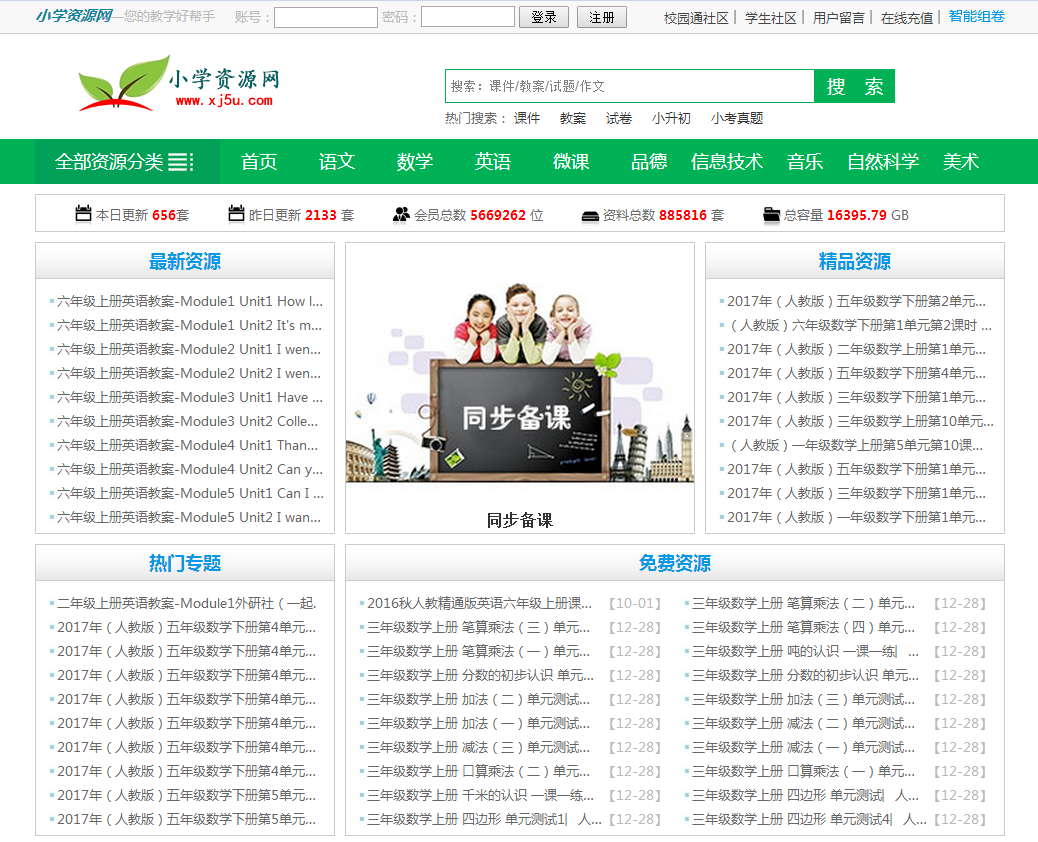Image resolution: width=1038 pixels, height=842 pixels.
Task: Select 自然科学 in the navigation bar
Action: tap(883, 162)
